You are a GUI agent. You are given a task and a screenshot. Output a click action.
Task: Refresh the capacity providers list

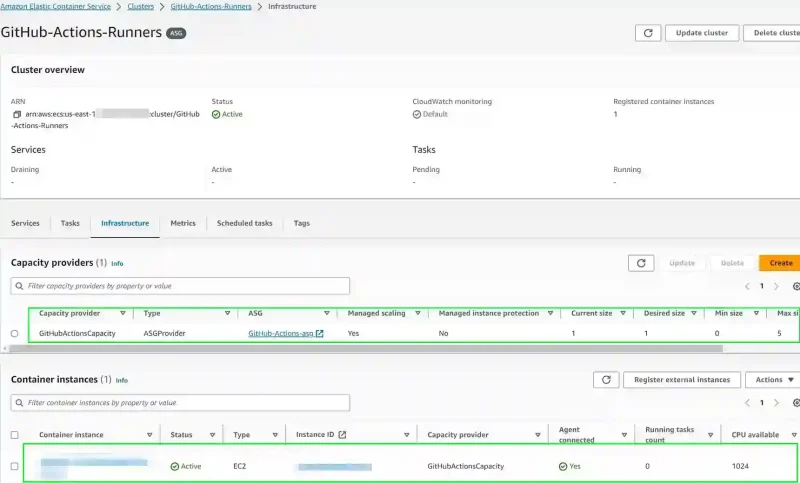[x=641, y=263]
